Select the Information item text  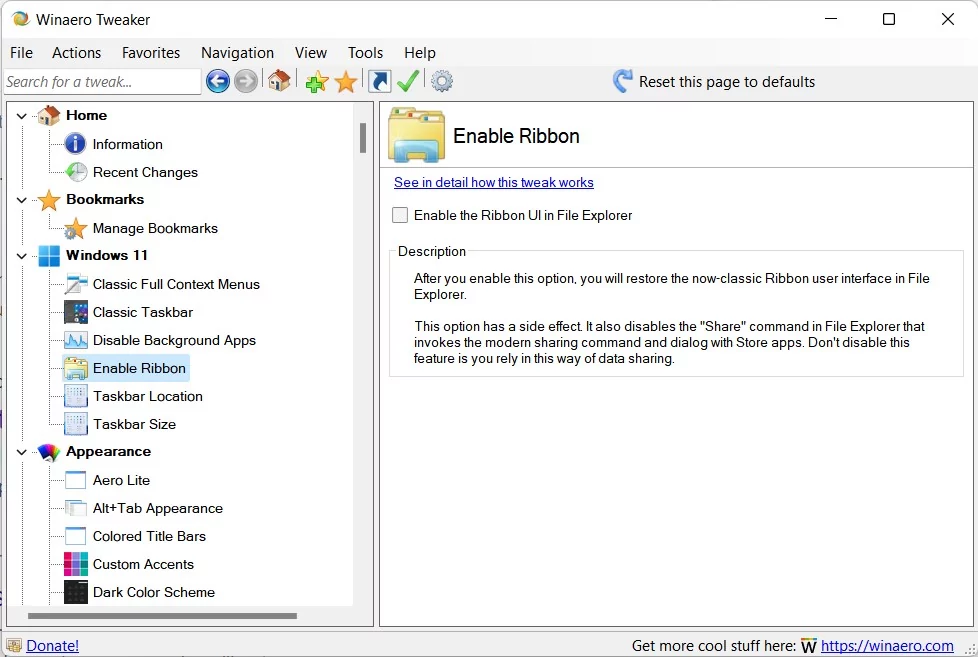(127, 144)
